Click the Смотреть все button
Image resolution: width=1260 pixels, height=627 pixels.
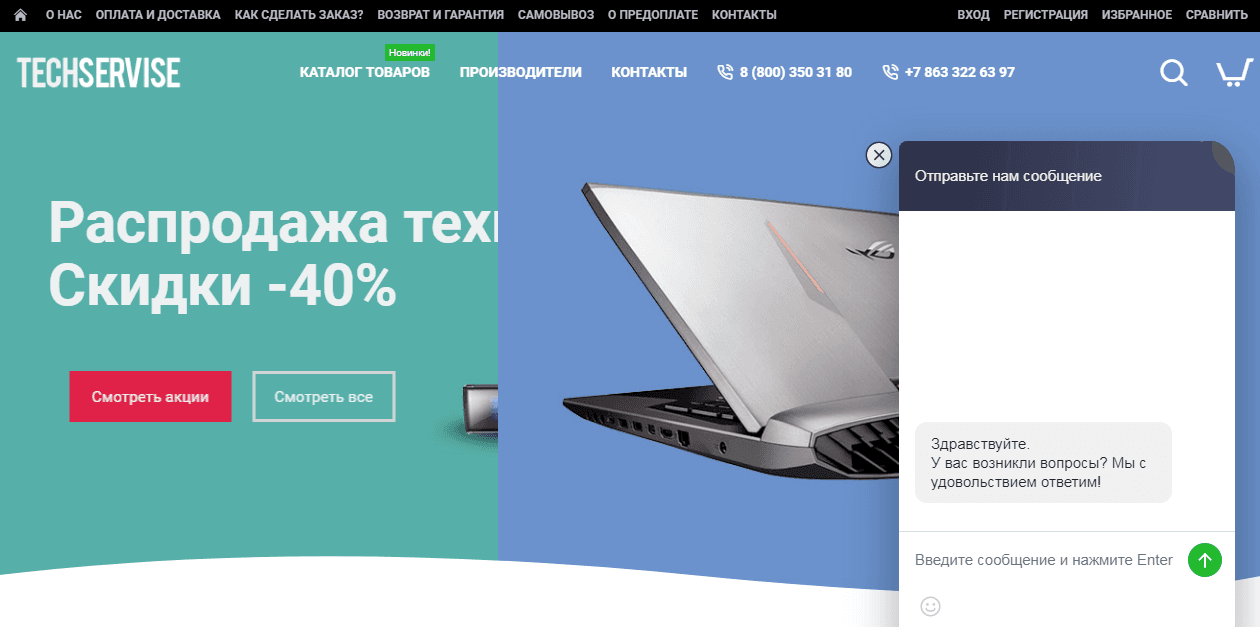[x=324, y=397]
